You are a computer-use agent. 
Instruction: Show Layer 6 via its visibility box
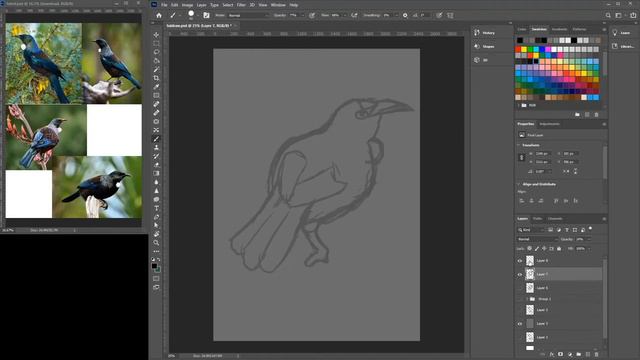[520, 288]
